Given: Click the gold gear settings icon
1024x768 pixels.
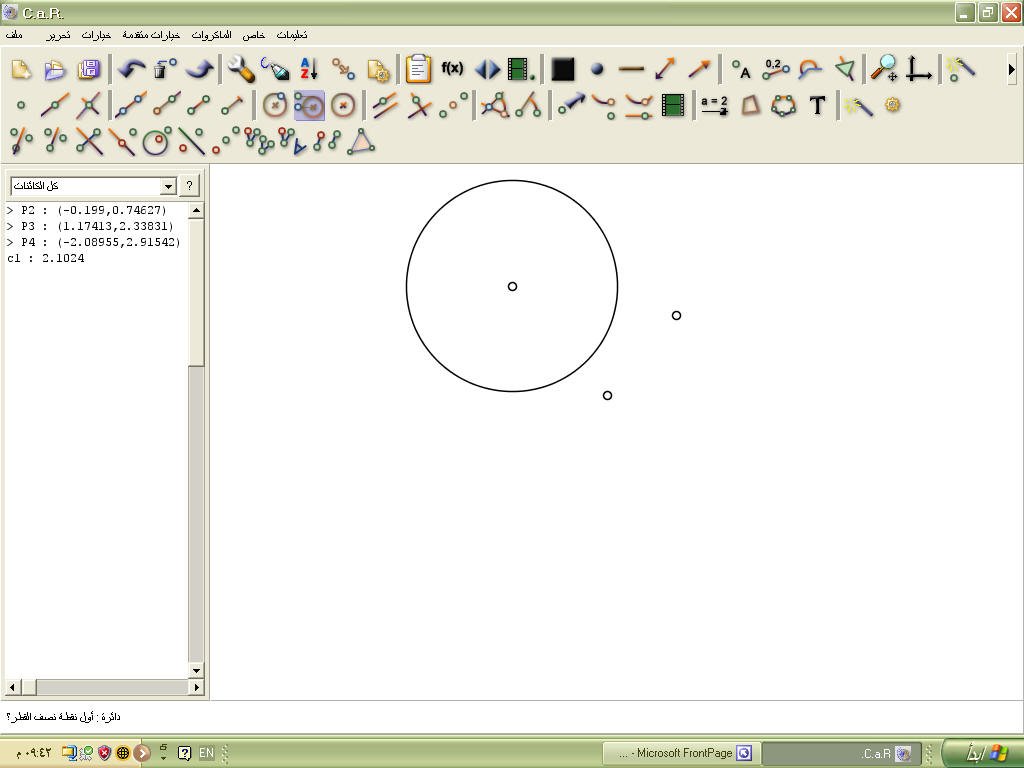Looking at the screenshot, I should click(x=893, y=104).
